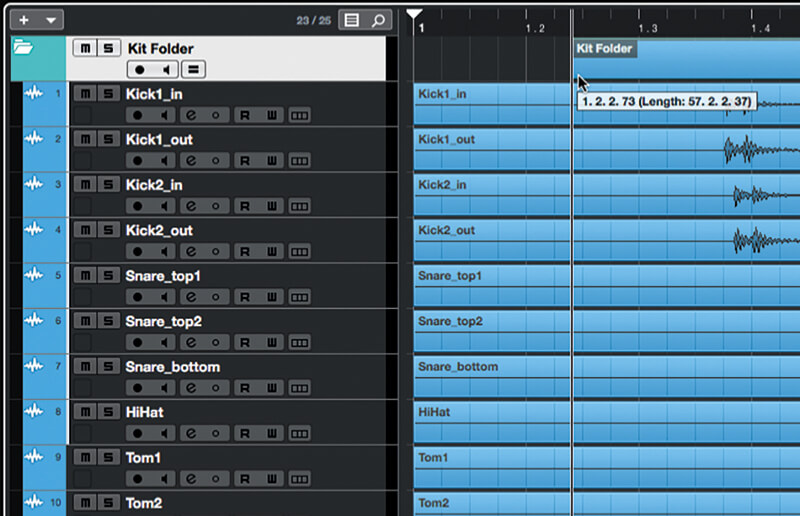800x516 pixels.
Task: Select the Snare_top1 track name
Action: [163, 276]
